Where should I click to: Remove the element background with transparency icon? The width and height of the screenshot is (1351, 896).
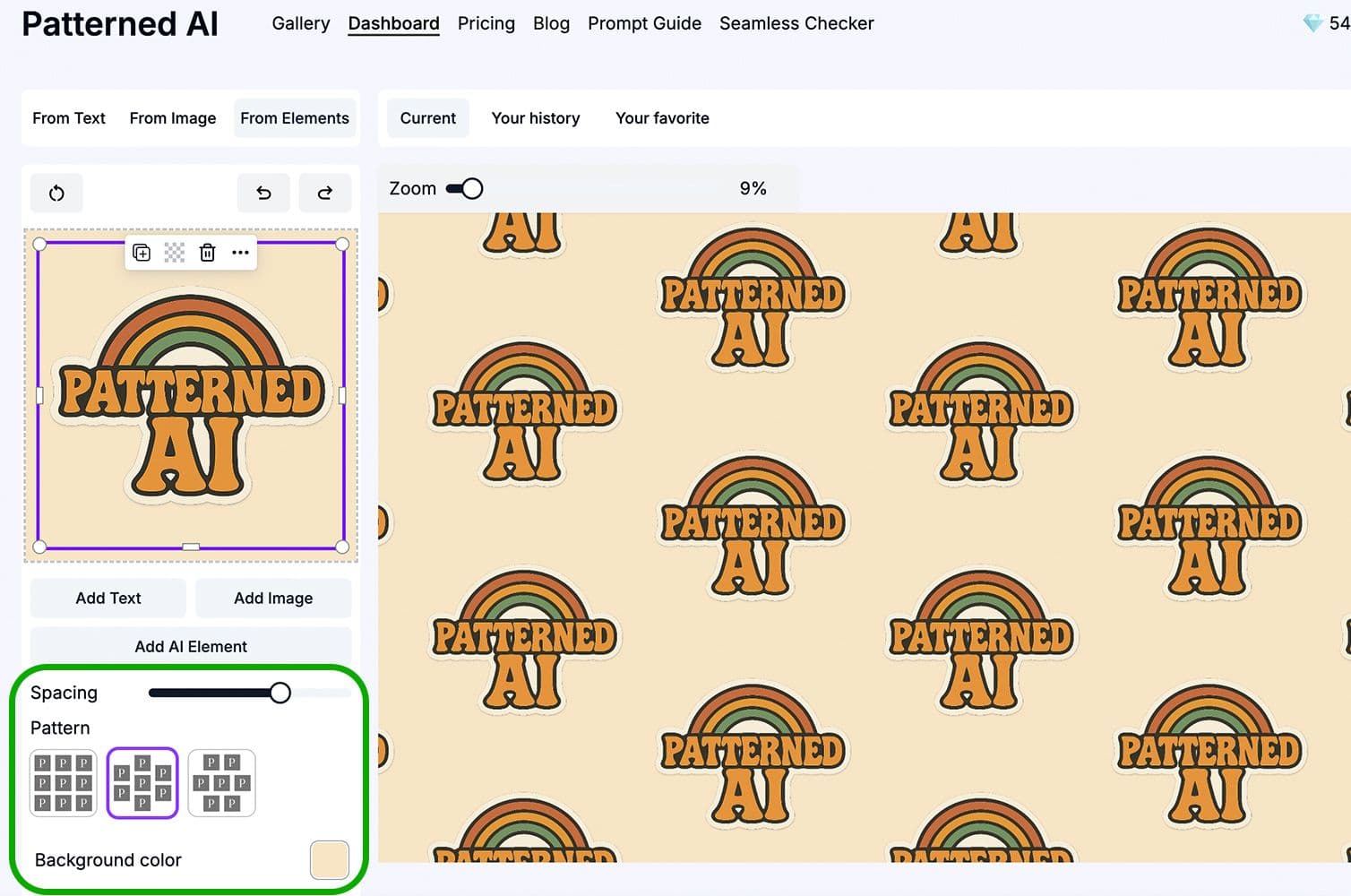[175, 253]
